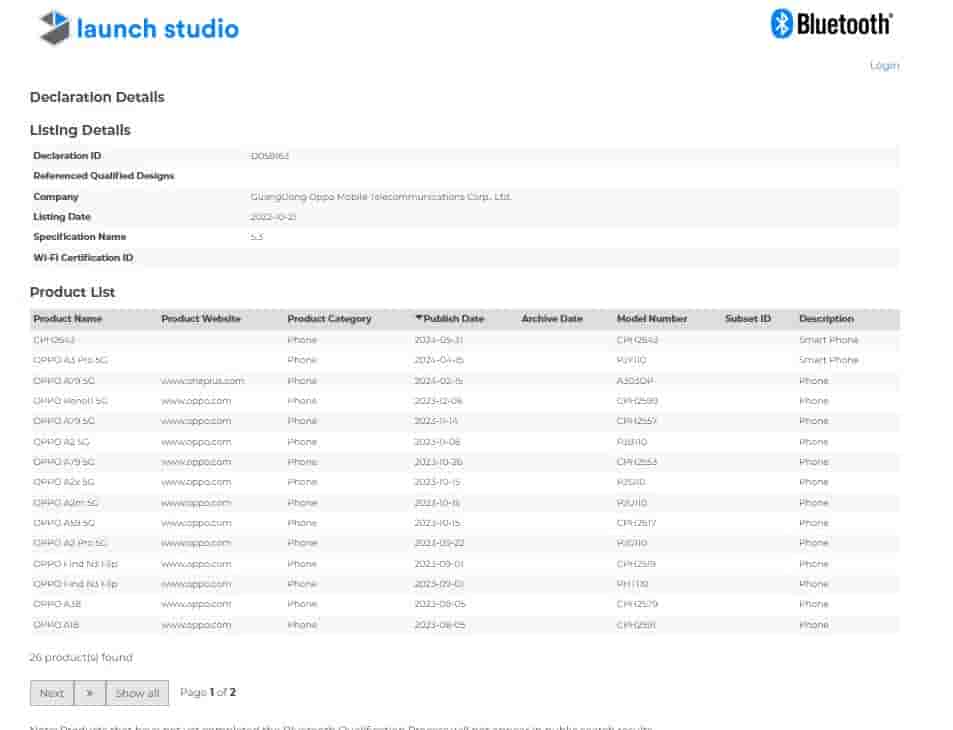Viewport: 953px width, 730px height.
Task: Sort by Product Category column header
Action: point(329,319)
